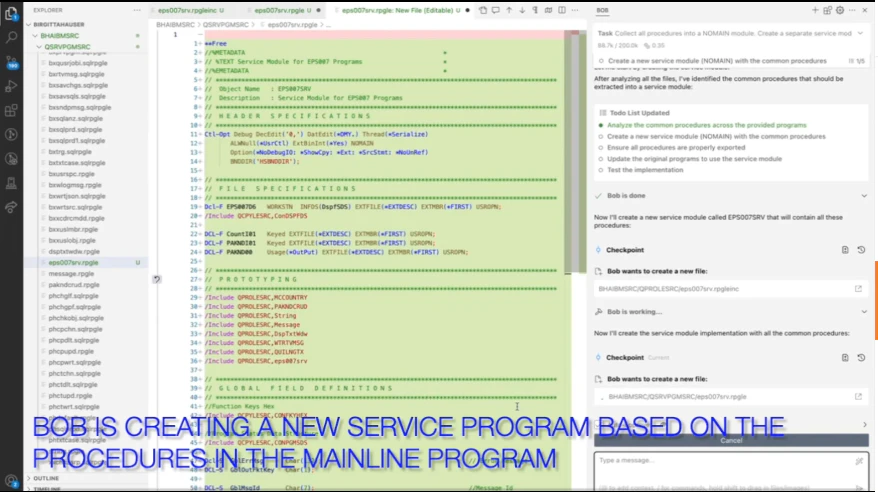Click the open file icon in editor toolbar
Screen dimensions: 878x492
coord(483,10)
